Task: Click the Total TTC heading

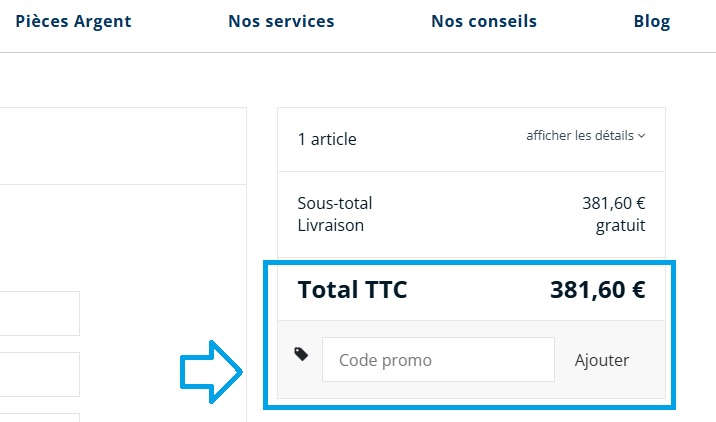Action: (x=353, y=290)
